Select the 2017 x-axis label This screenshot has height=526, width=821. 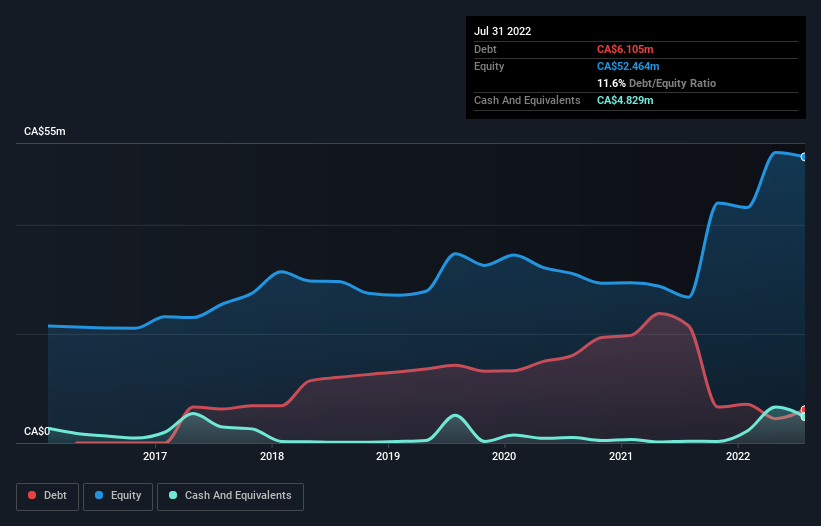pos(155,456)
